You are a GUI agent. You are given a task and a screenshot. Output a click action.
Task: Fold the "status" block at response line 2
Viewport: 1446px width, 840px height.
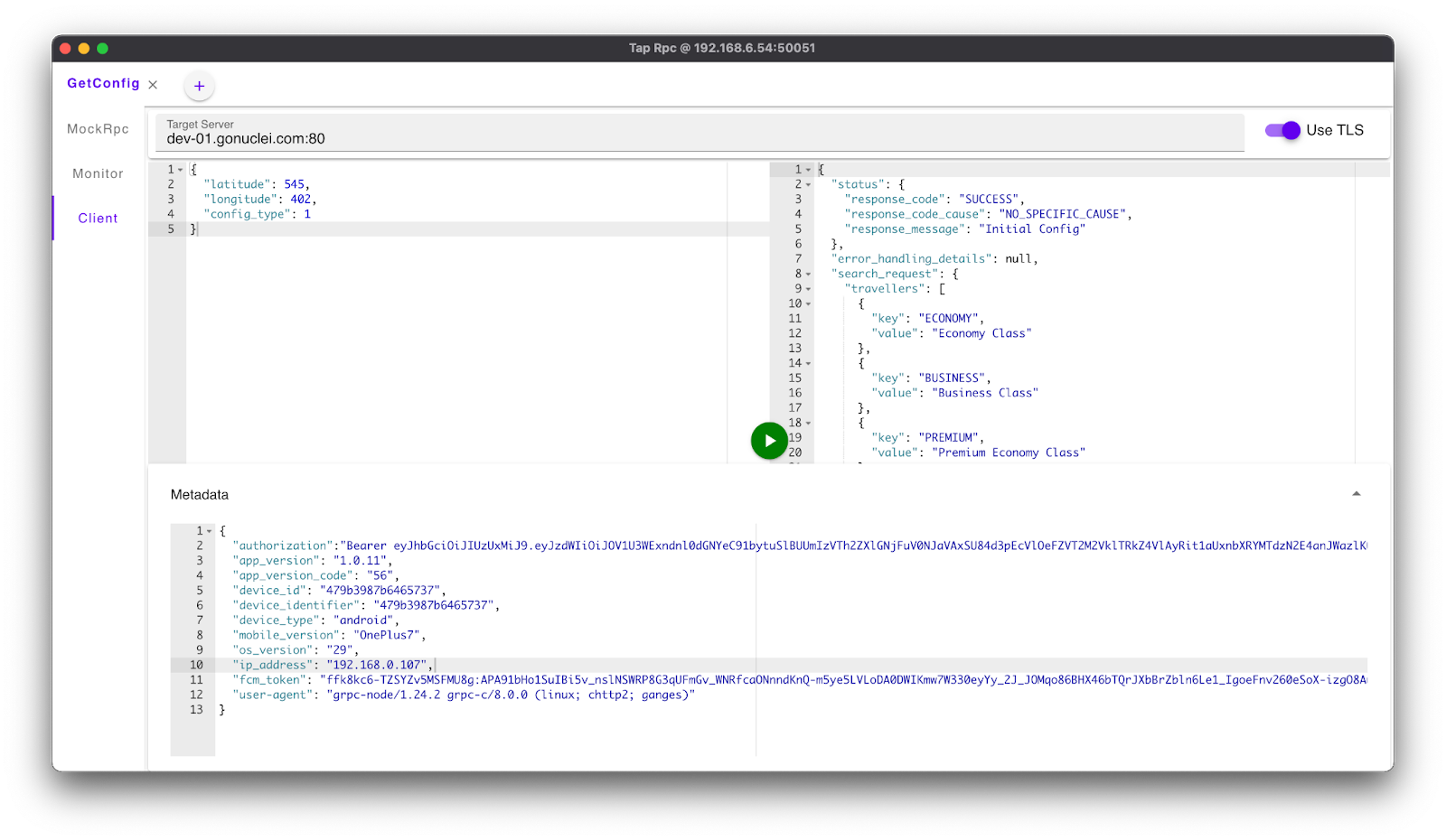click(x=809, y=184)
